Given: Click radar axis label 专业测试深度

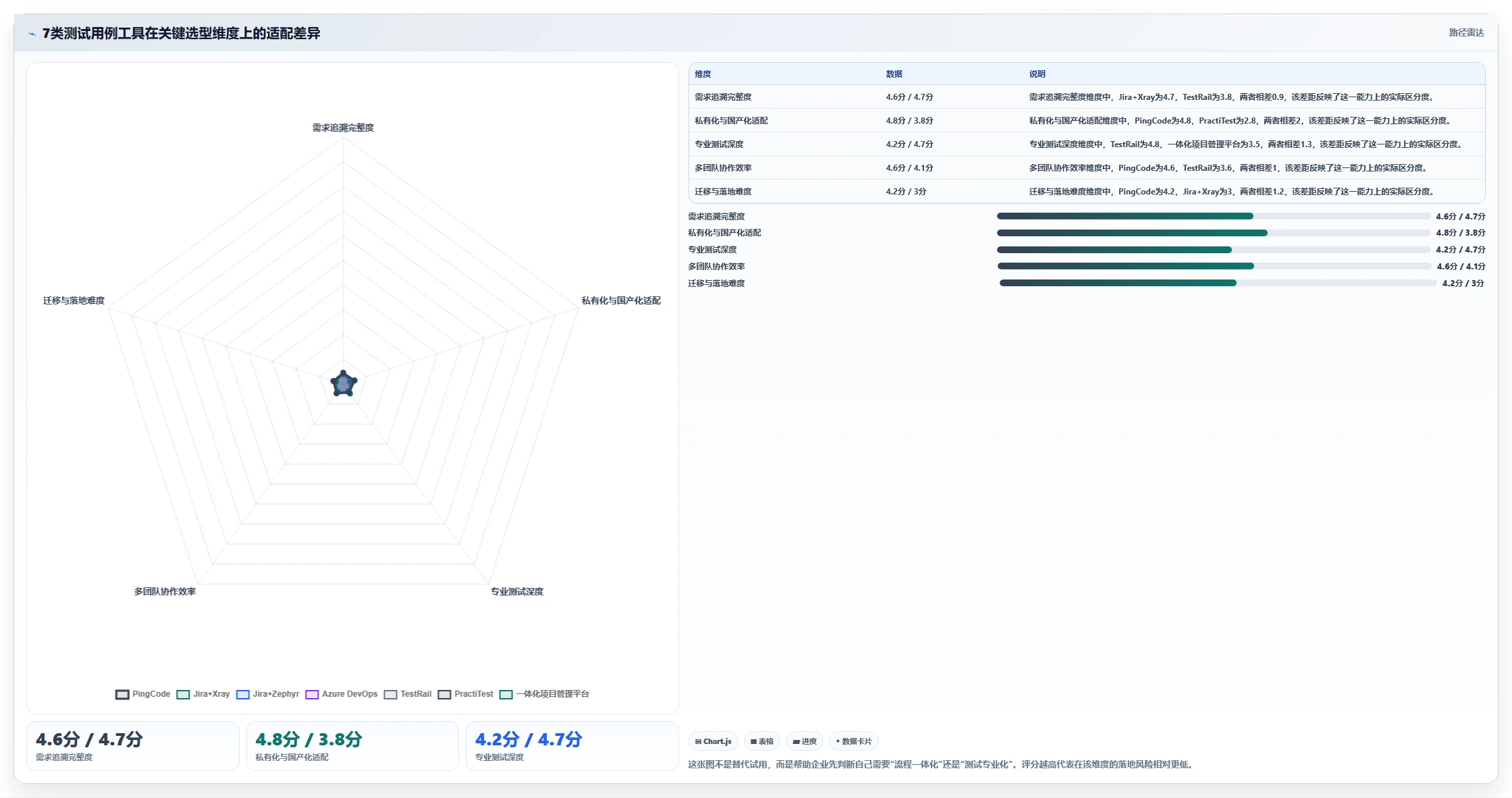Looking at the screenshot, I should tap(516, 591).
